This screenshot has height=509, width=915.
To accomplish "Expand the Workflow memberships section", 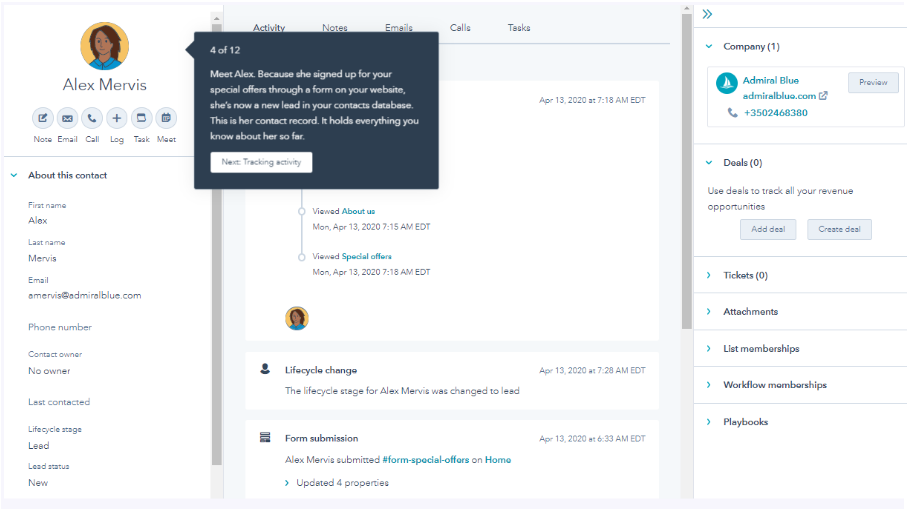I will (709, 385).
